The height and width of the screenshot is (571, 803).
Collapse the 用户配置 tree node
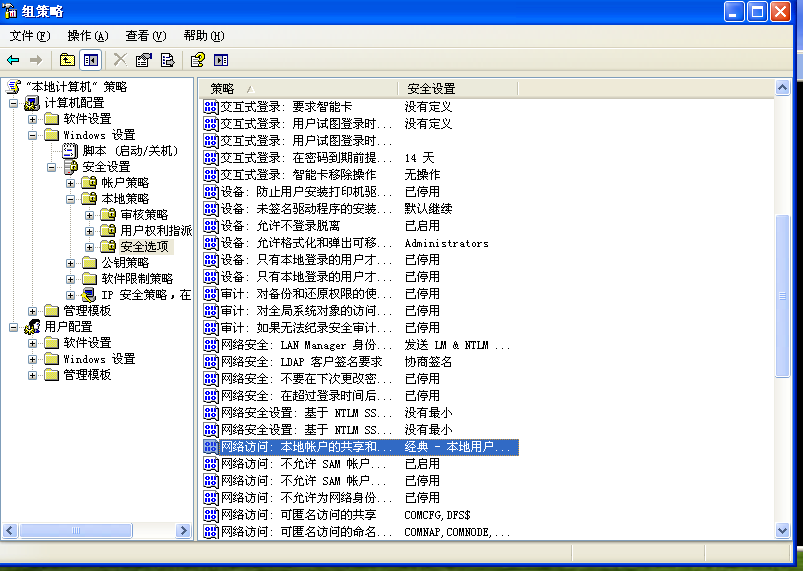[13, 327]
